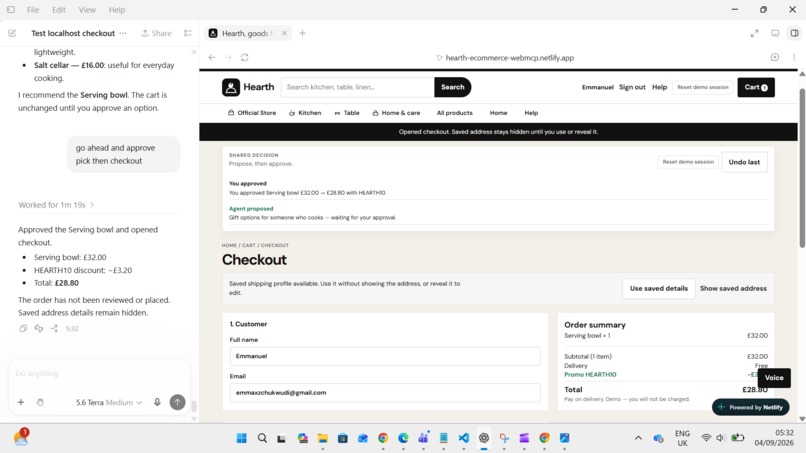Toggle the split panel layout icon

[x=794, y=33]
